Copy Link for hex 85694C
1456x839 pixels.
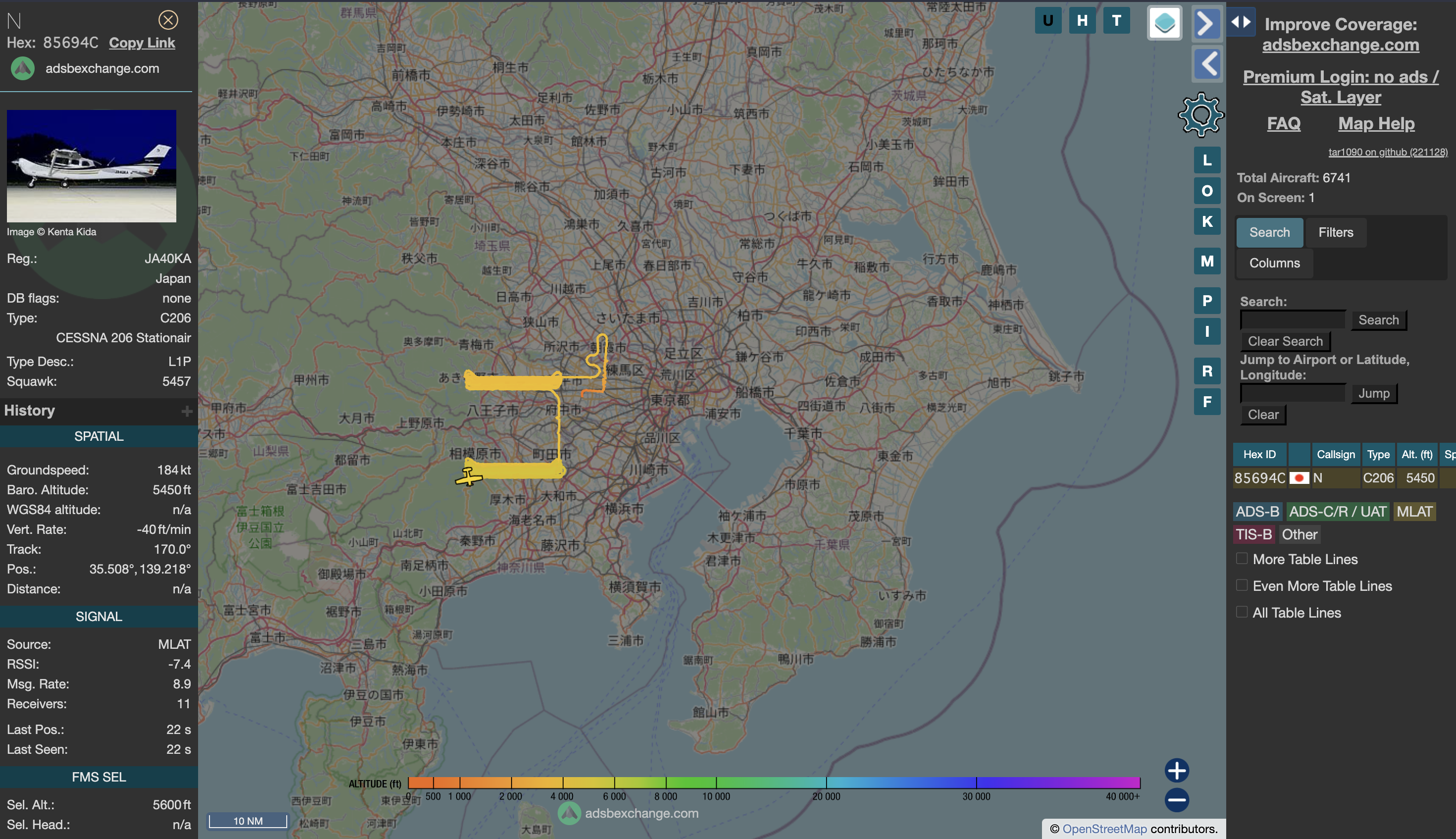click(x=142, y=43)
